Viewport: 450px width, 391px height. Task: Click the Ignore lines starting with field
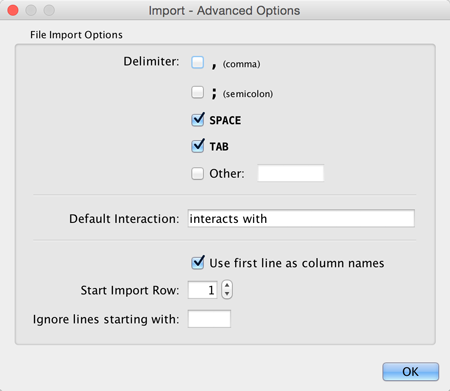[209, 319]
